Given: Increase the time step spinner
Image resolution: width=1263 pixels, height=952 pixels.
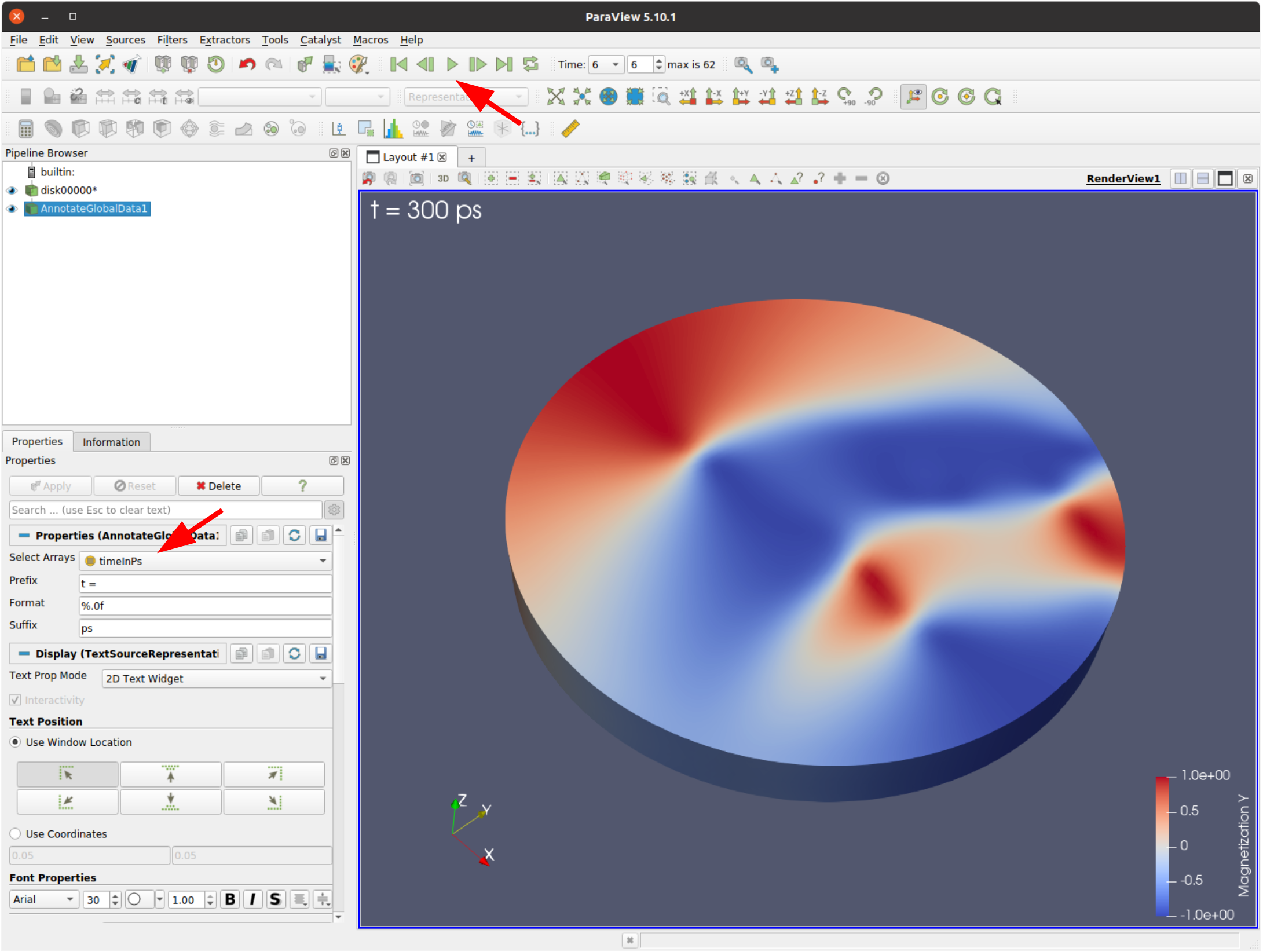Looking at the screenshot, I should tap(658, 60).
